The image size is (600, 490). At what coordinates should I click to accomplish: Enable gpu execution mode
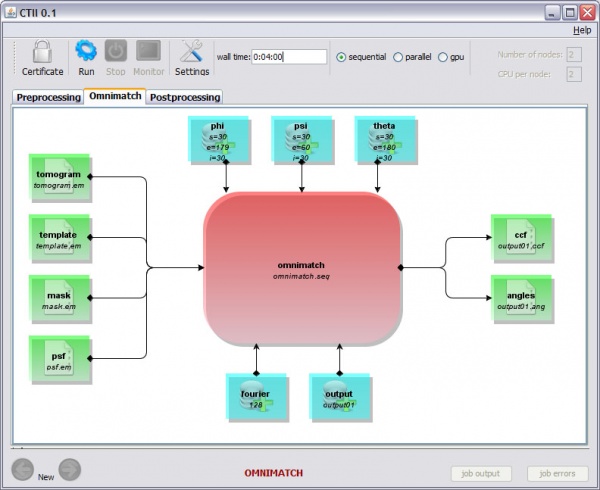(443, 57)
